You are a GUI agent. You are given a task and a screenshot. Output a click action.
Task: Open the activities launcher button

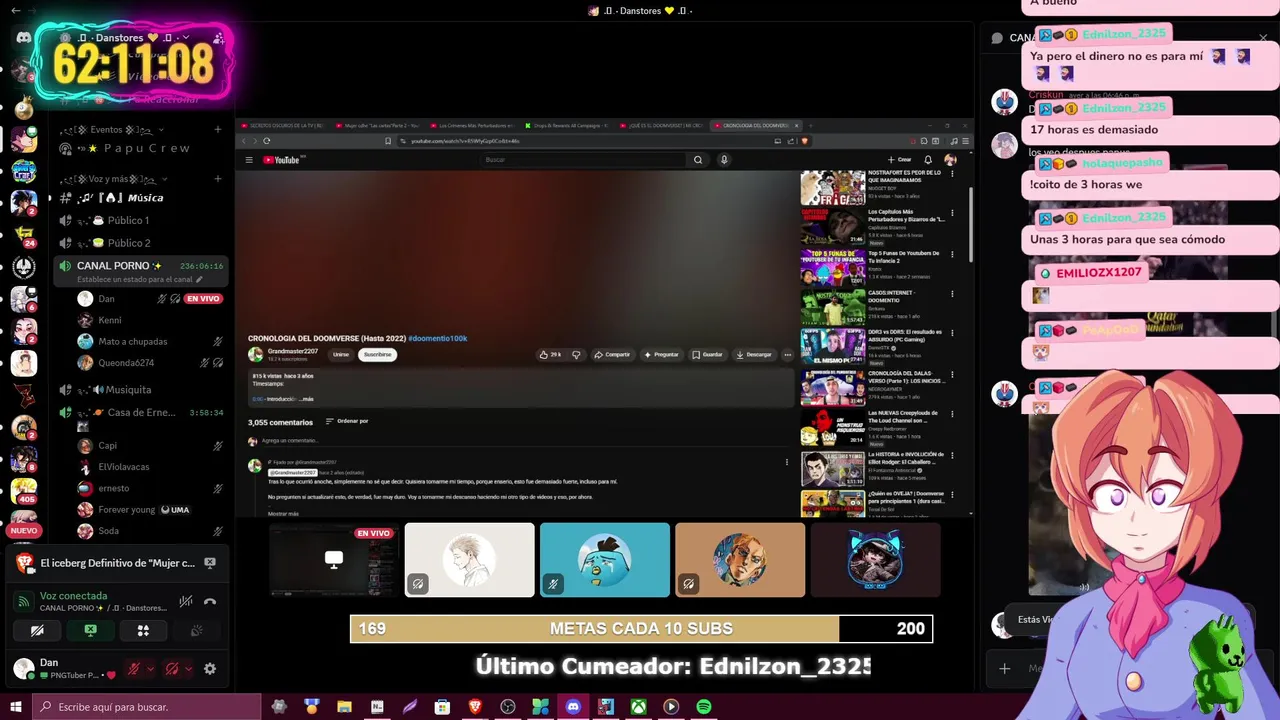point(143,630)
